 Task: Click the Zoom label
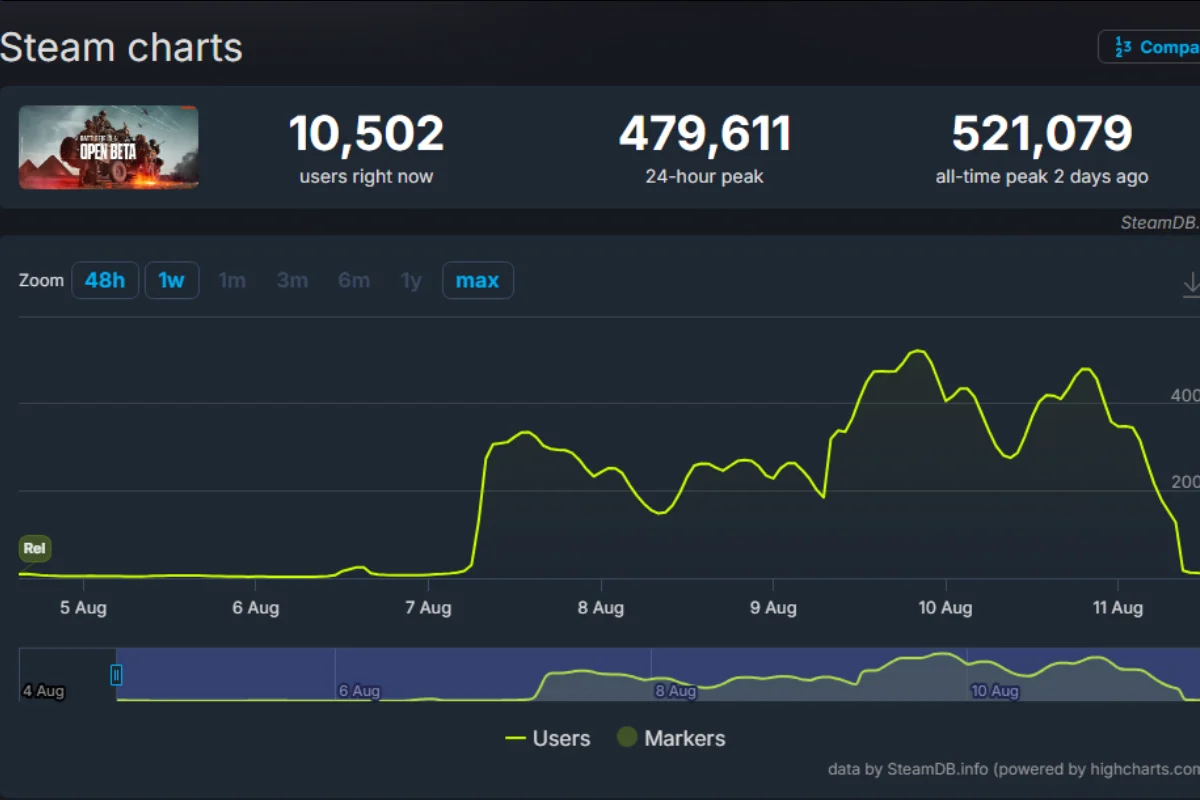pyautogui.click(x=41, y=280)
